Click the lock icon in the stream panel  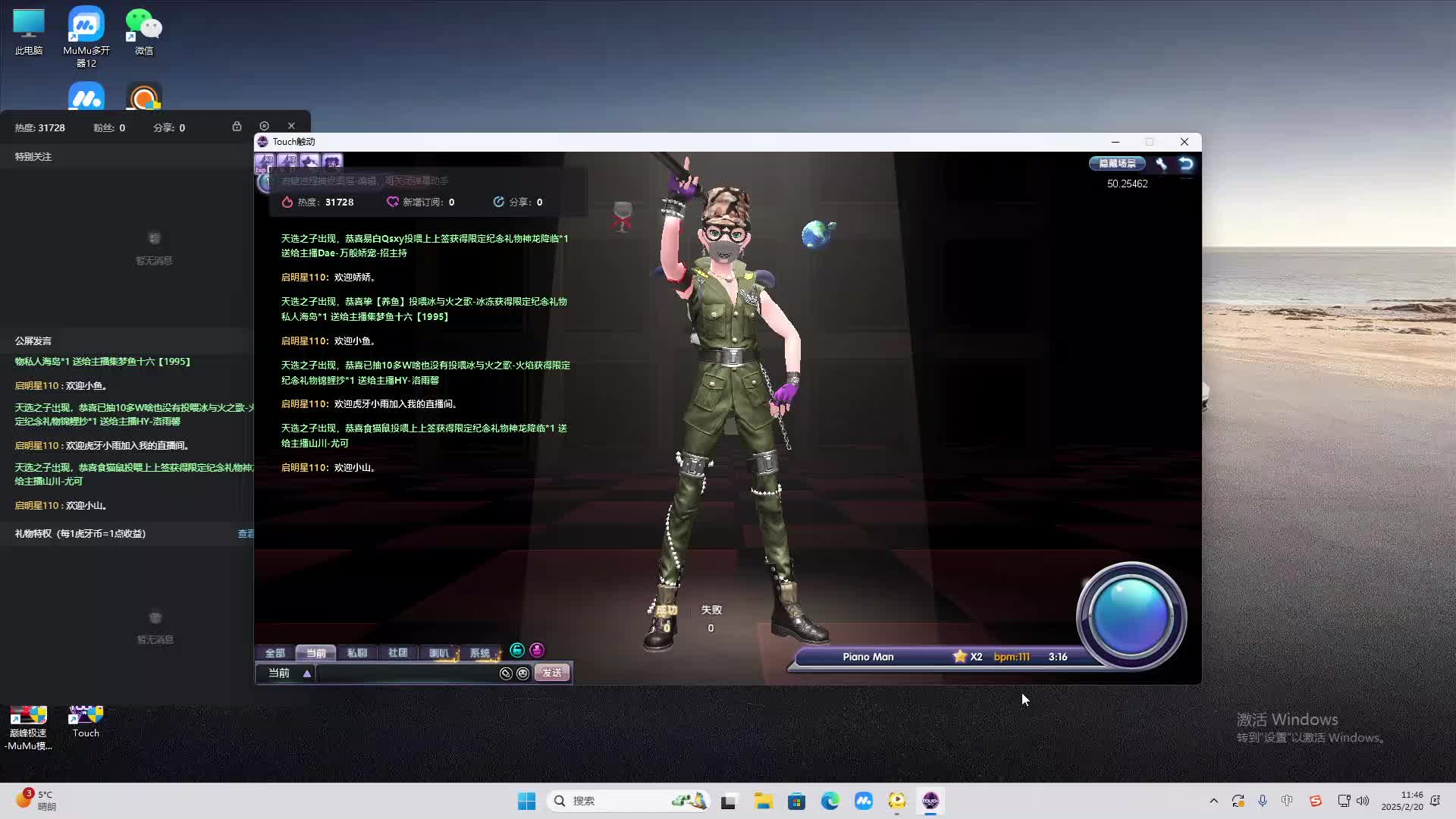[x=237, y=127]
